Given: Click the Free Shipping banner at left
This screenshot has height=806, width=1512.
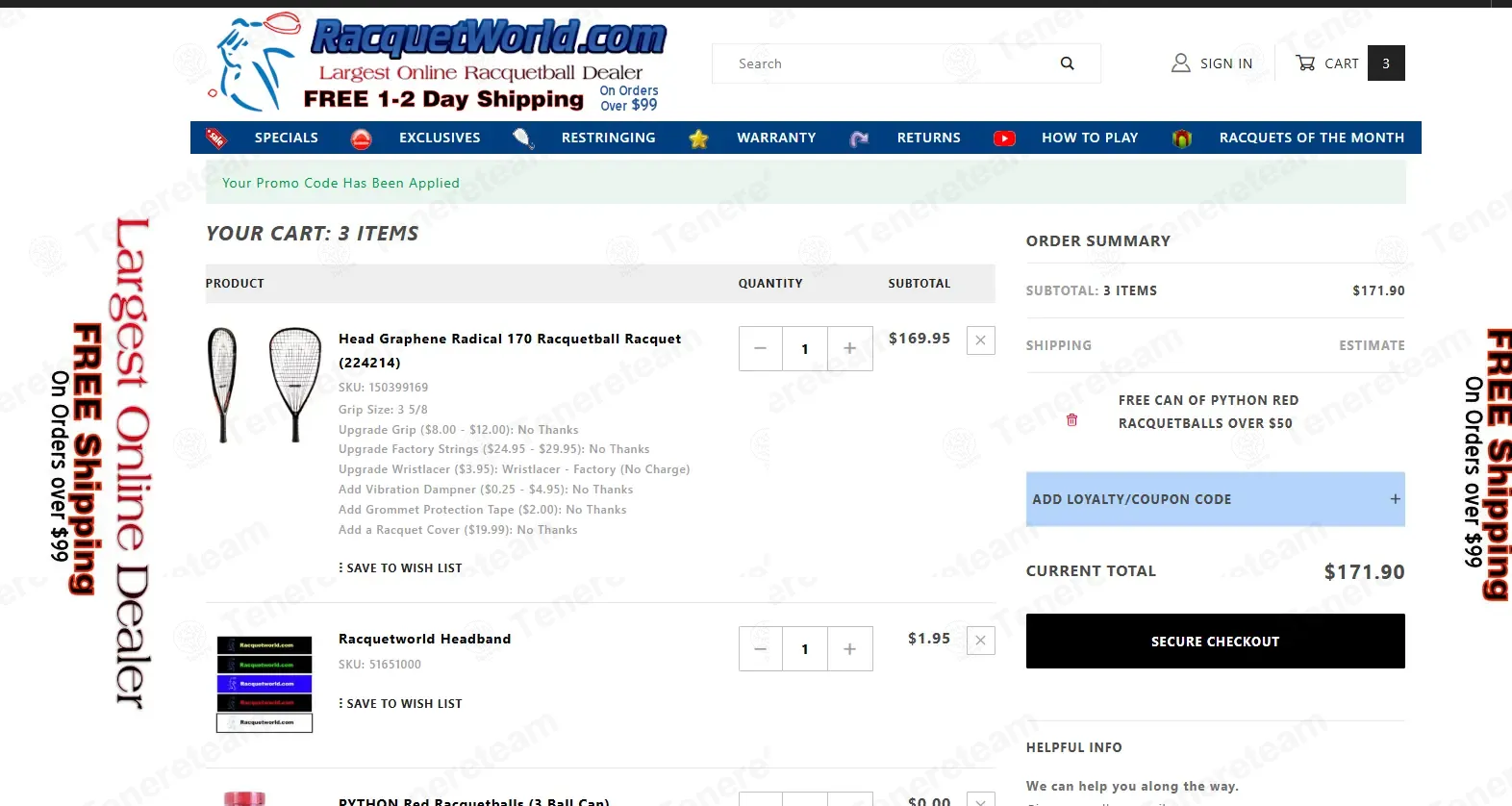Looking at the screenshot, I should (x=101, y=462).
